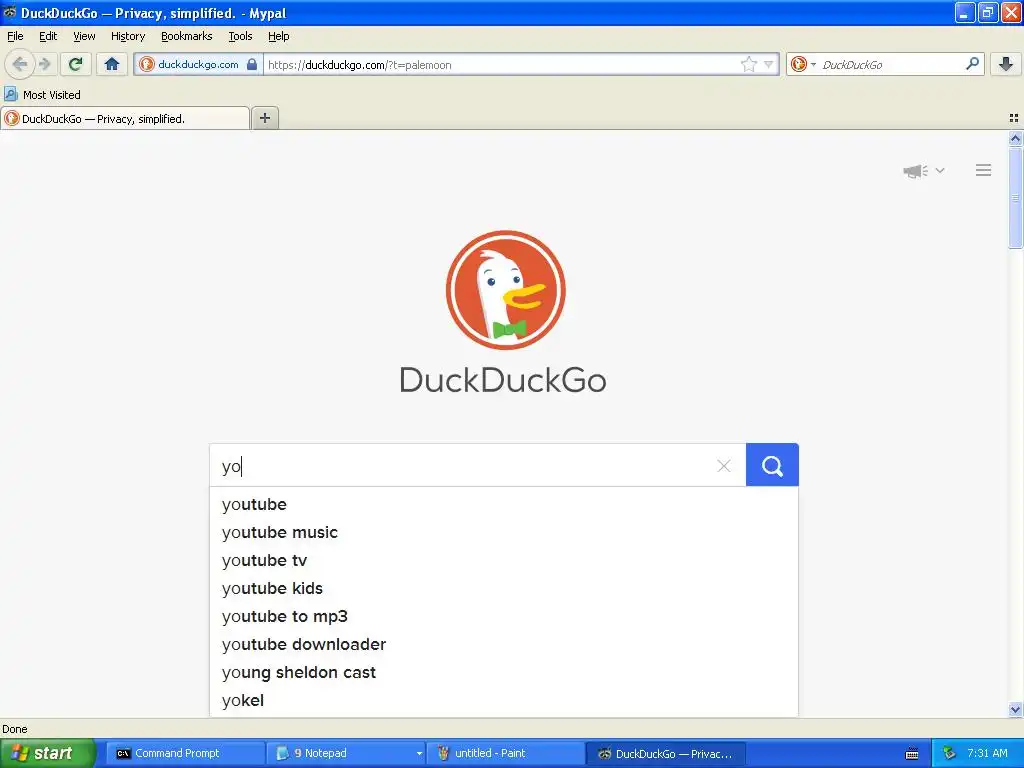Screen dimensions: 1024x768
Task: Choose the "yokel" suggestion
Action: point(504,701)
